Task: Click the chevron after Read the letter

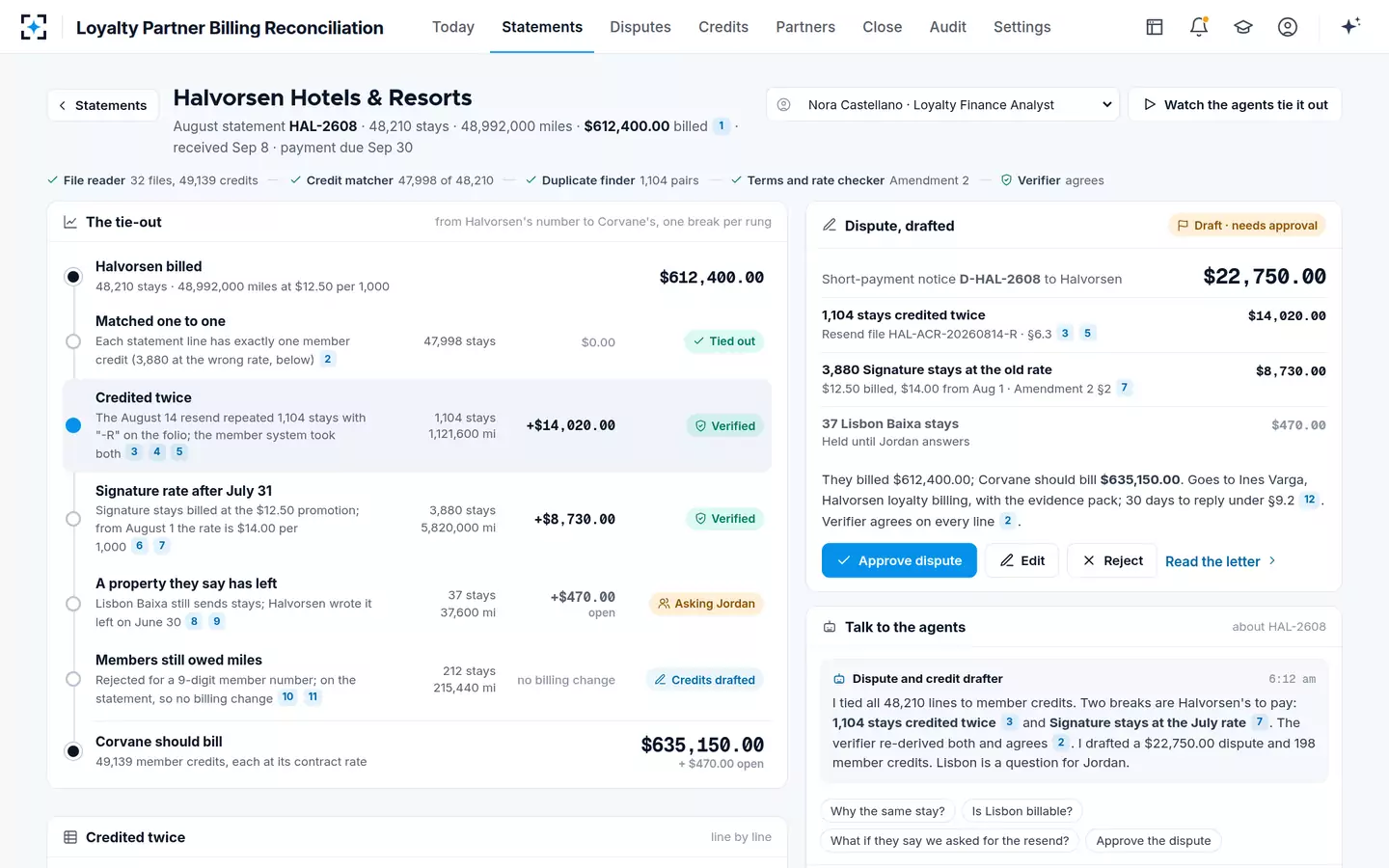Action: (x=1272, y=560)
